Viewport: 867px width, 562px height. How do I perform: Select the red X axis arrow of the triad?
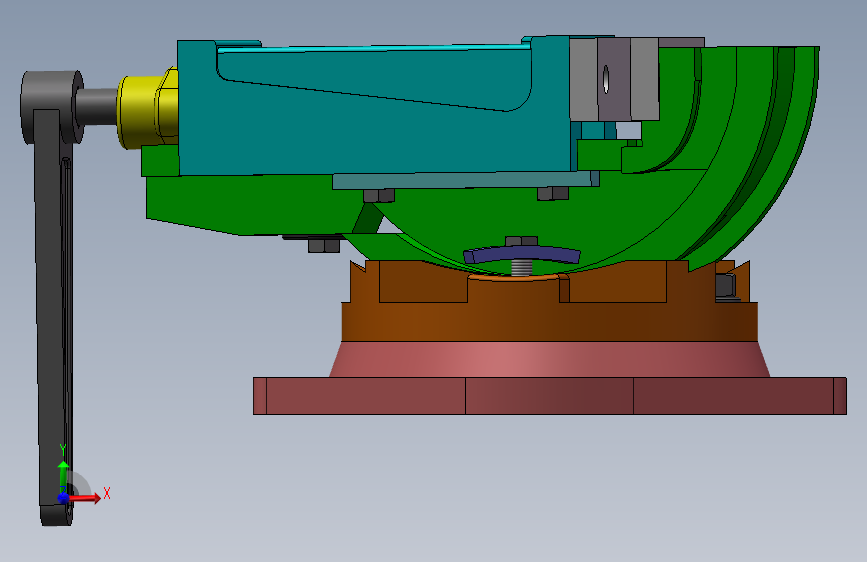(86, 498)
